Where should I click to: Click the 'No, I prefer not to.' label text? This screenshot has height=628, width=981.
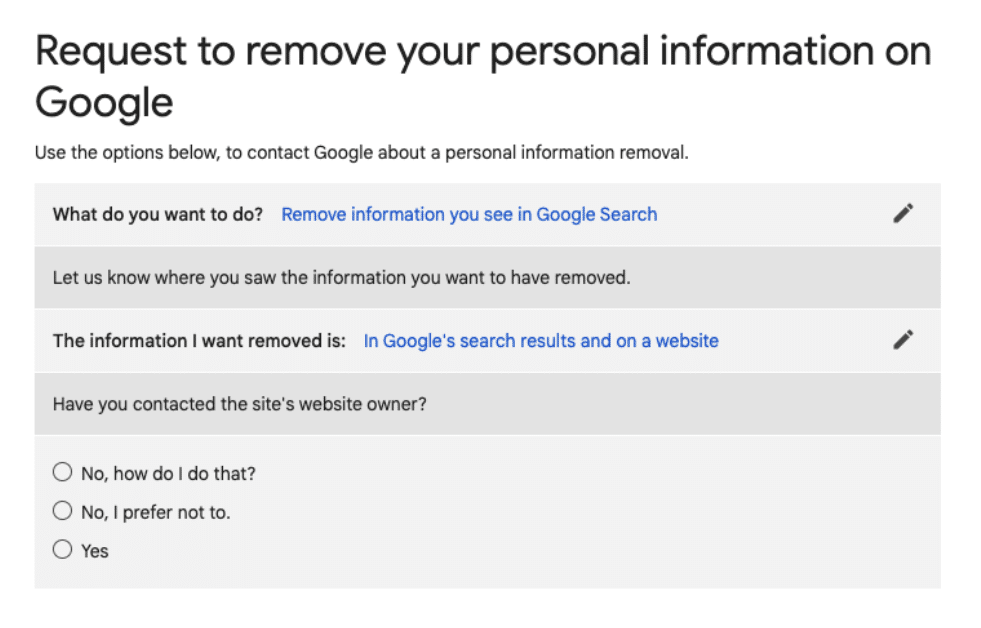(x=156, y=512)
